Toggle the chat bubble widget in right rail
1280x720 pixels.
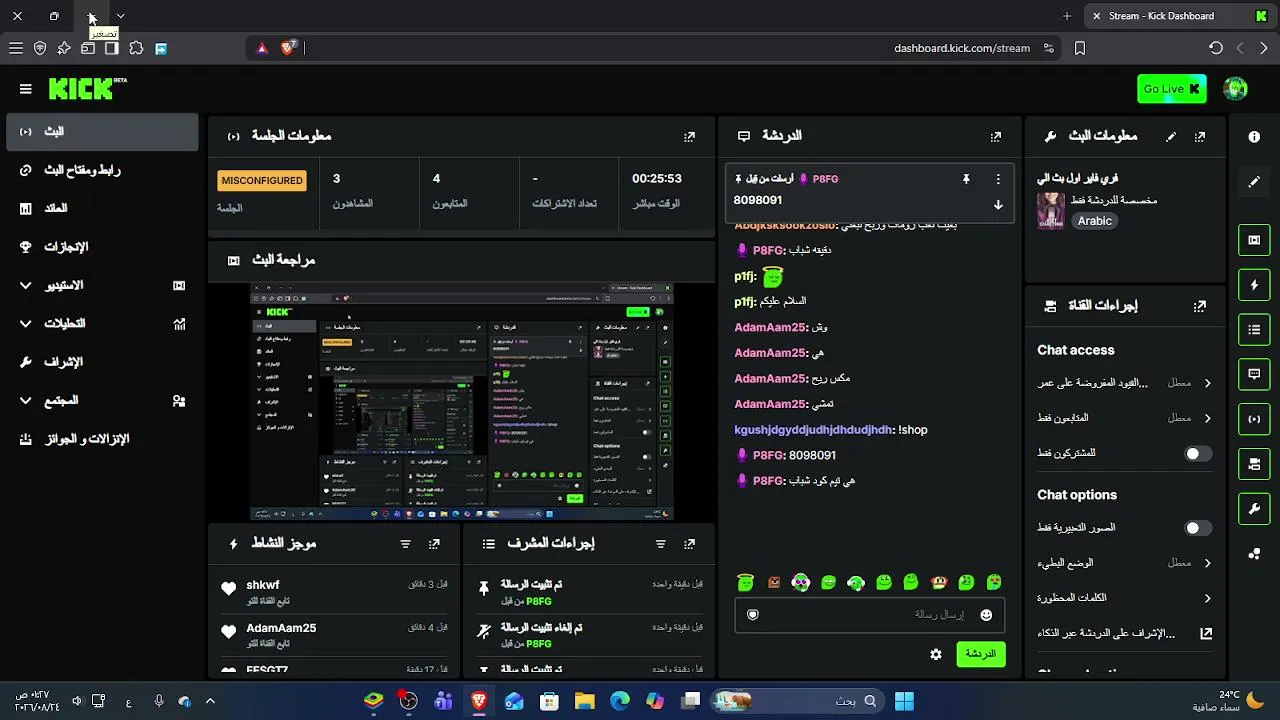(1254, 374)
